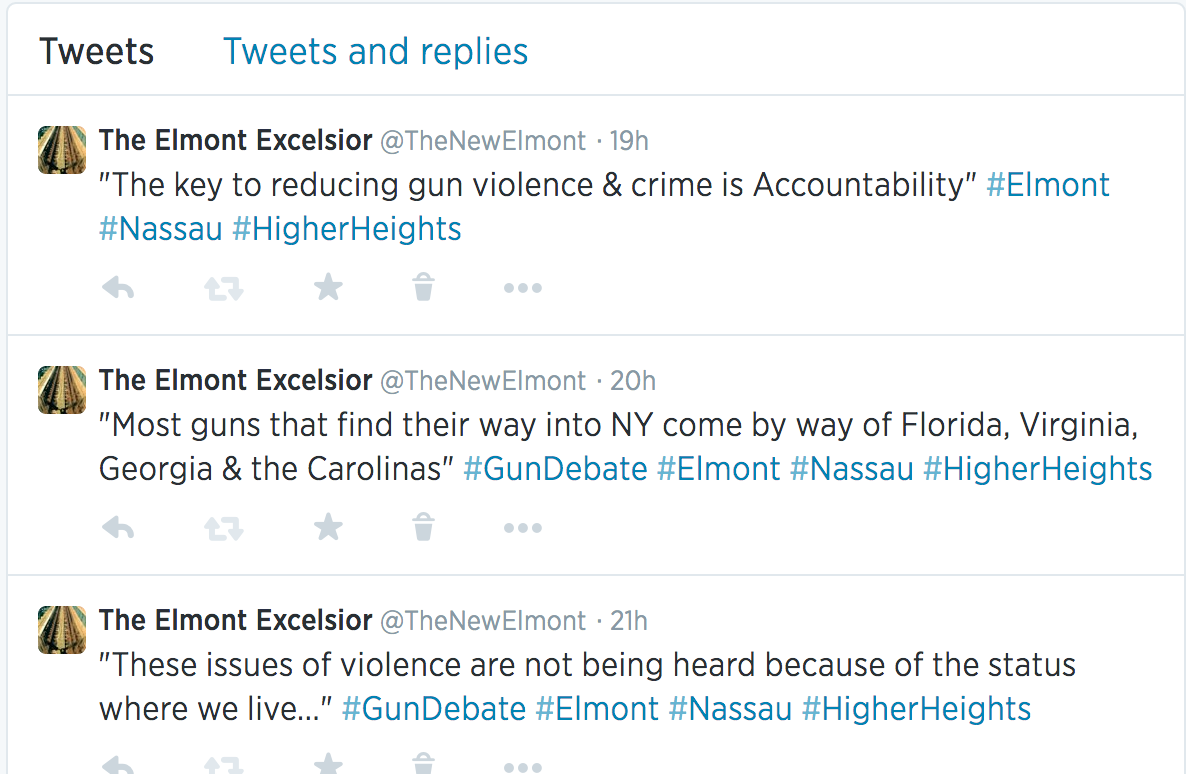Open #GunDebate hashtag in the 20h tweet
This screenshot has width=1186, height=774.
555,469
